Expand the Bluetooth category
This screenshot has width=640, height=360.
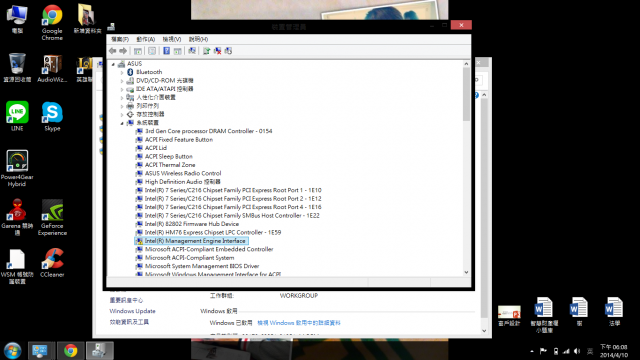tap(122, 72)
